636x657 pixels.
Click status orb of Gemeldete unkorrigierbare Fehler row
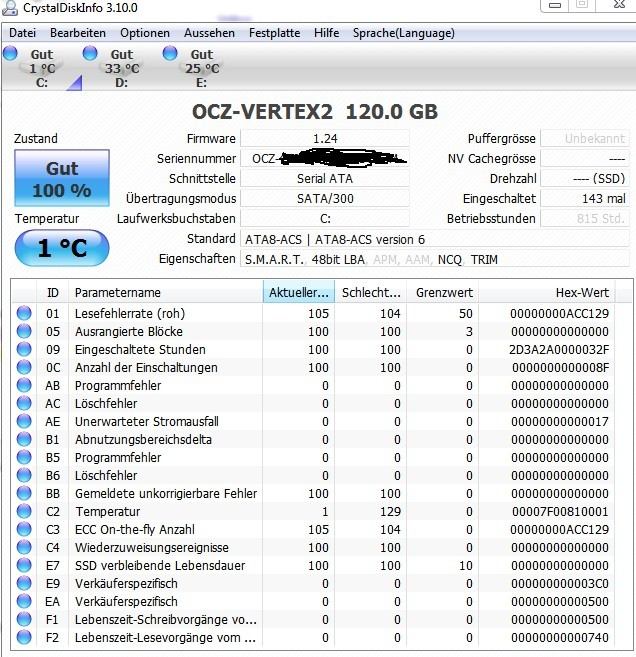tap(24, 493)
